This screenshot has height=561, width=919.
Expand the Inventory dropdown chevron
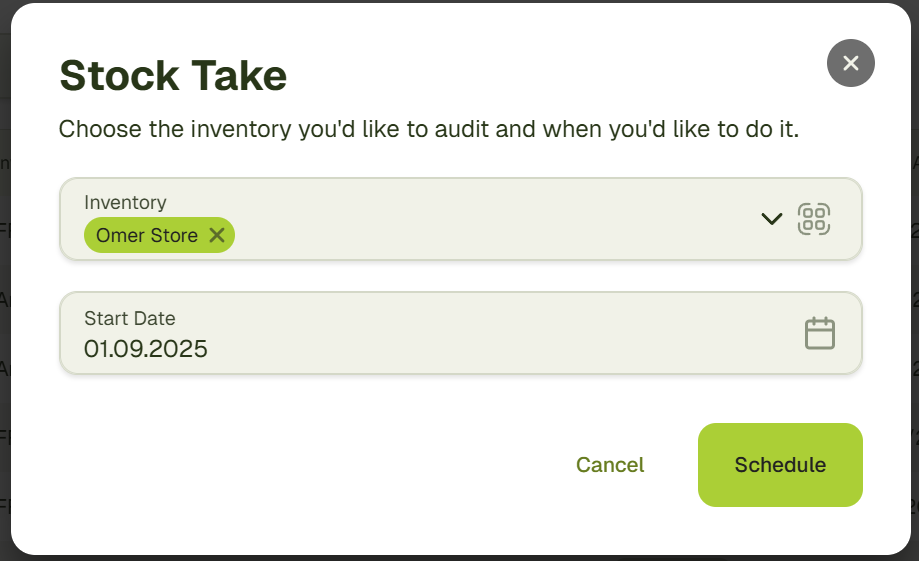point(771,219)
